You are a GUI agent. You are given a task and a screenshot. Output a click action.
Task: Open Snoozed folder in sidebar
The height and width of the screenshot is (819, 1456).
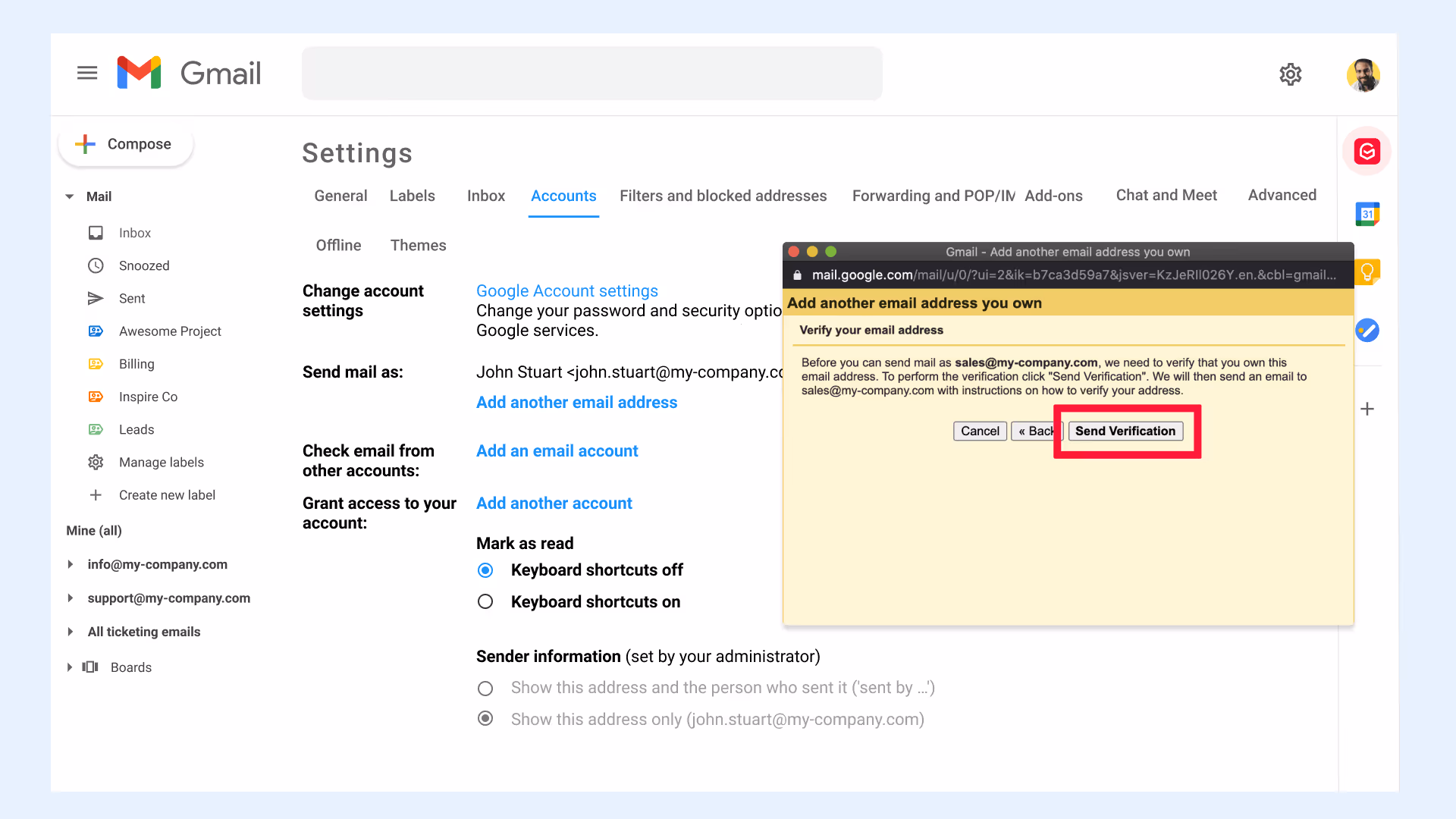(144, 265)
